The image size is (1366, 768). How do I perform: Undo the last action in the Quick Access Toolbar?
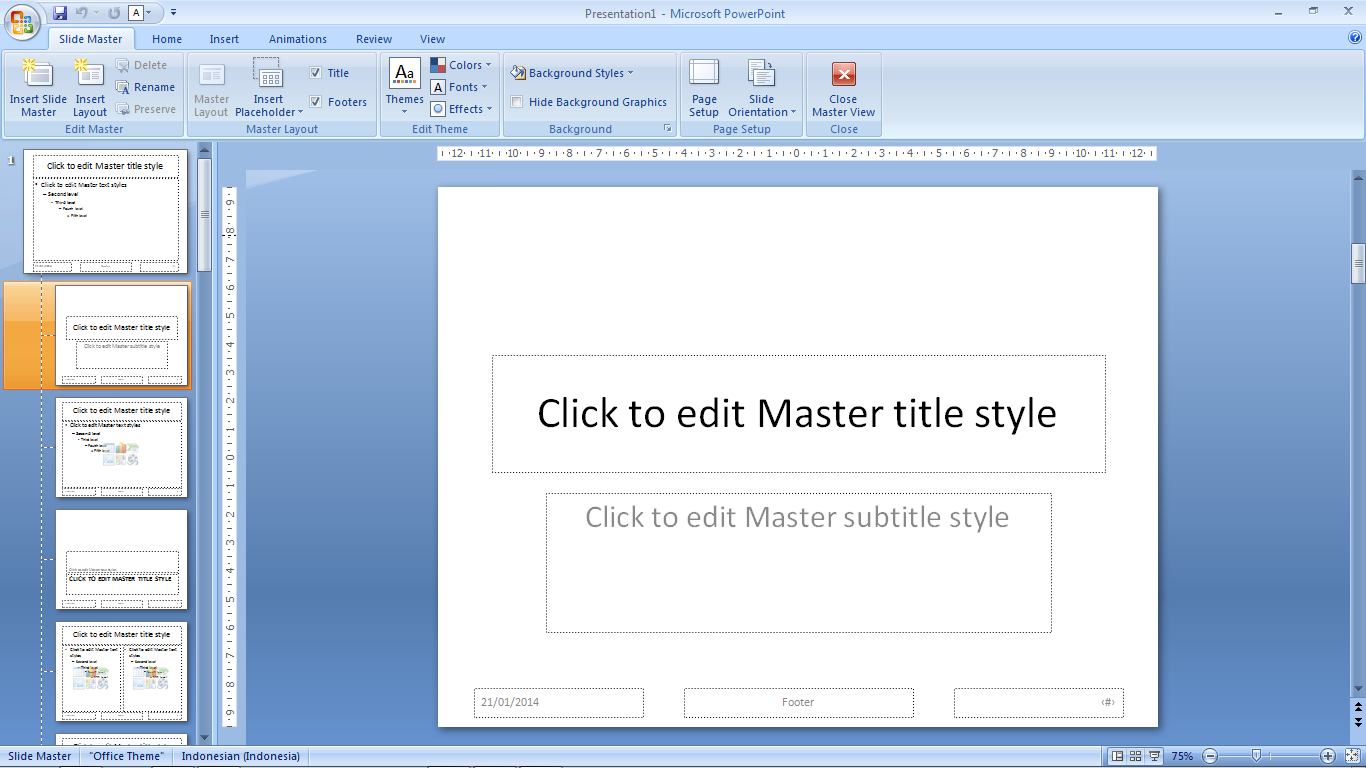click(x=82, y=13)
